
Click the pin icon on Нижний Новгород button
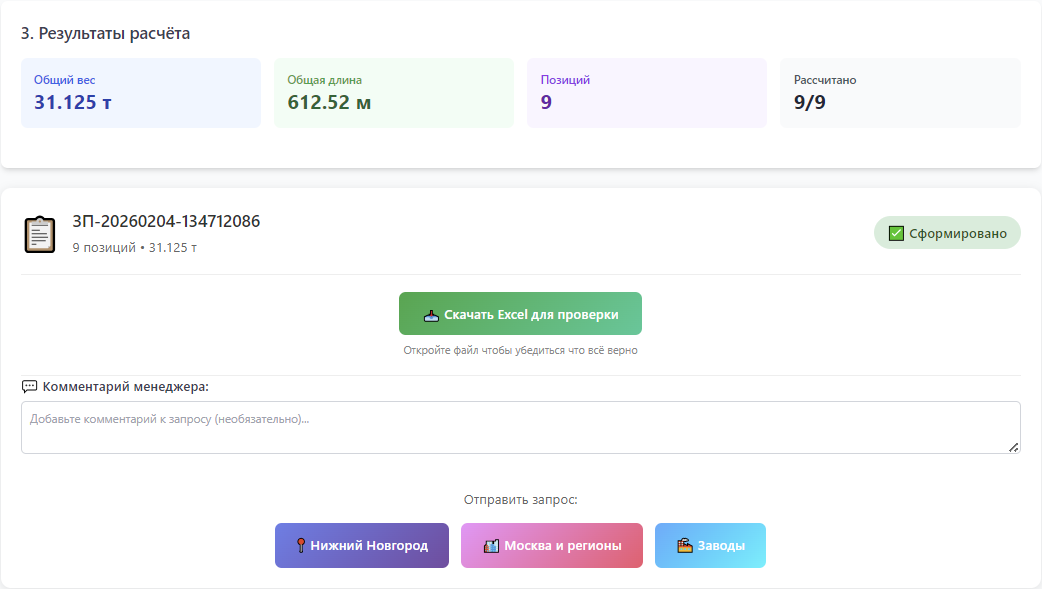click(300, 546)
